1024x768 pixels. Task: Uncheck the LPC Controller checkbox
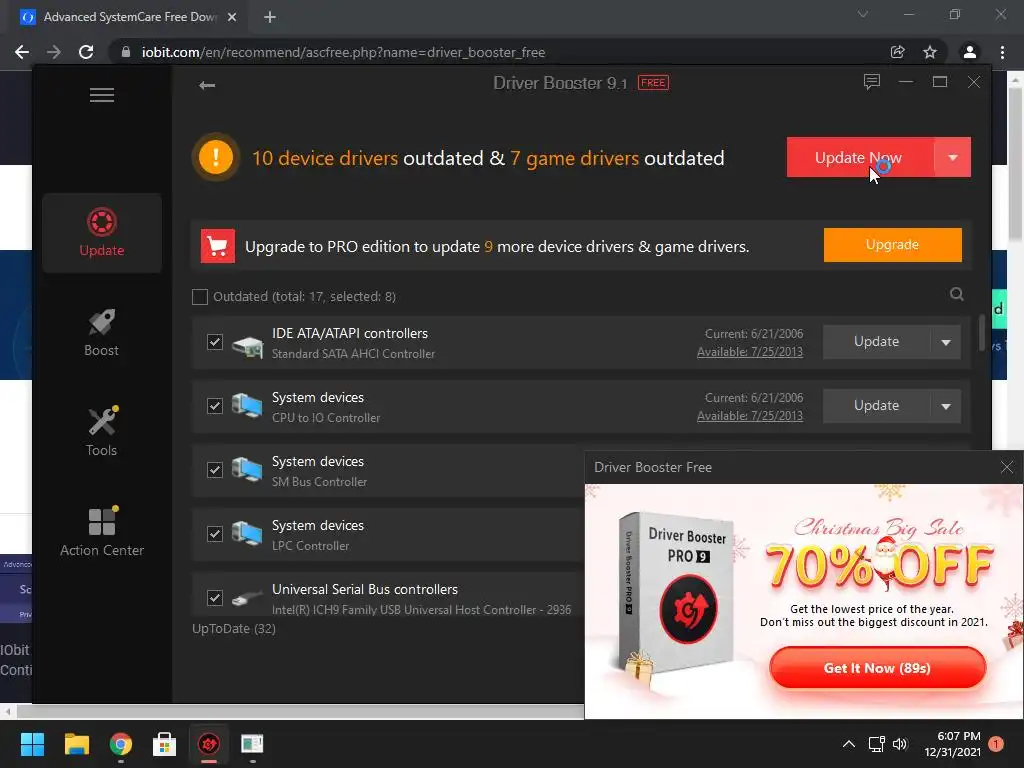coord(215,534)
